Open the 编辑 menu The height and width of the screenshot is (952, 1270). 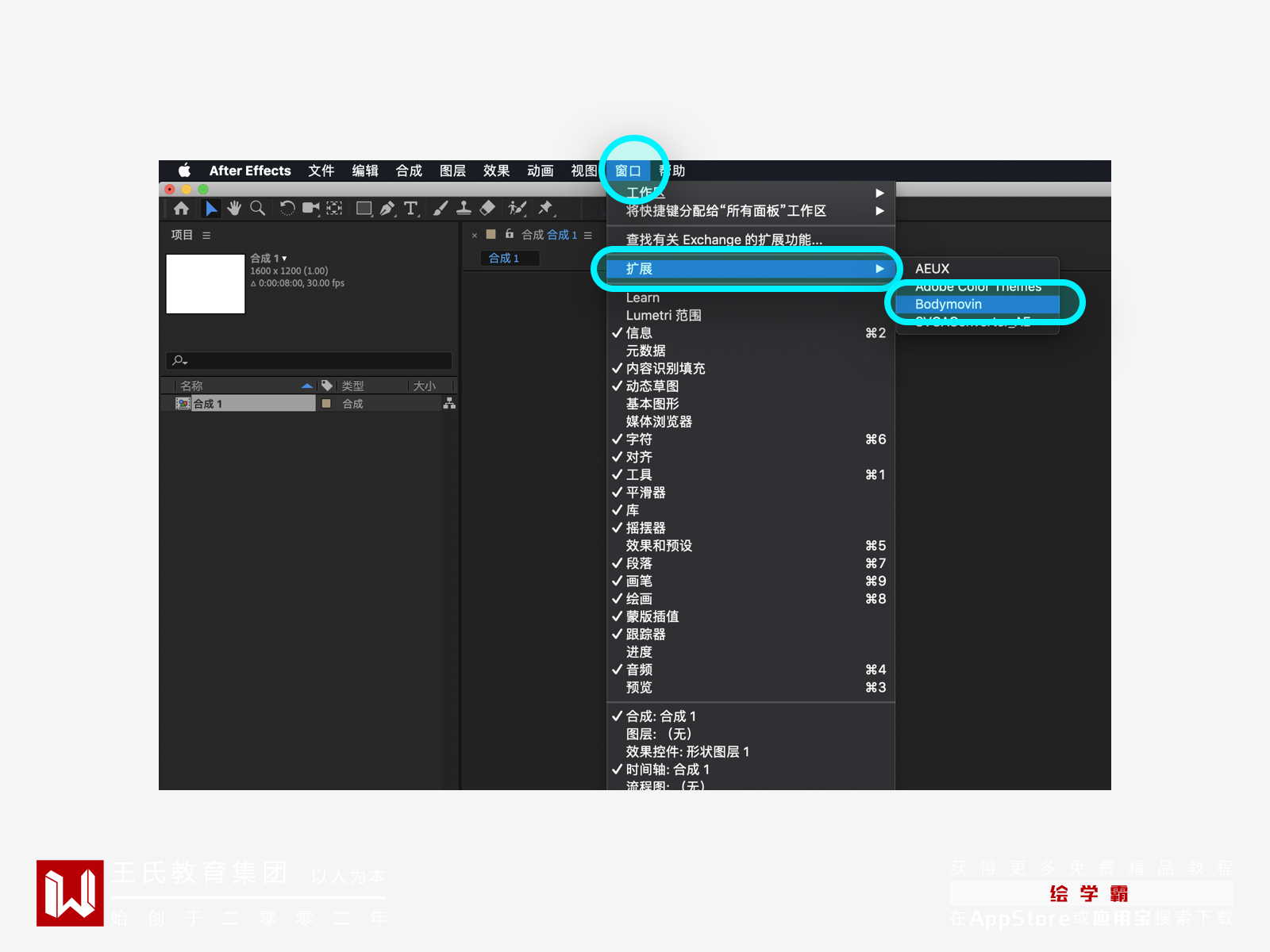tap(365, 171)
